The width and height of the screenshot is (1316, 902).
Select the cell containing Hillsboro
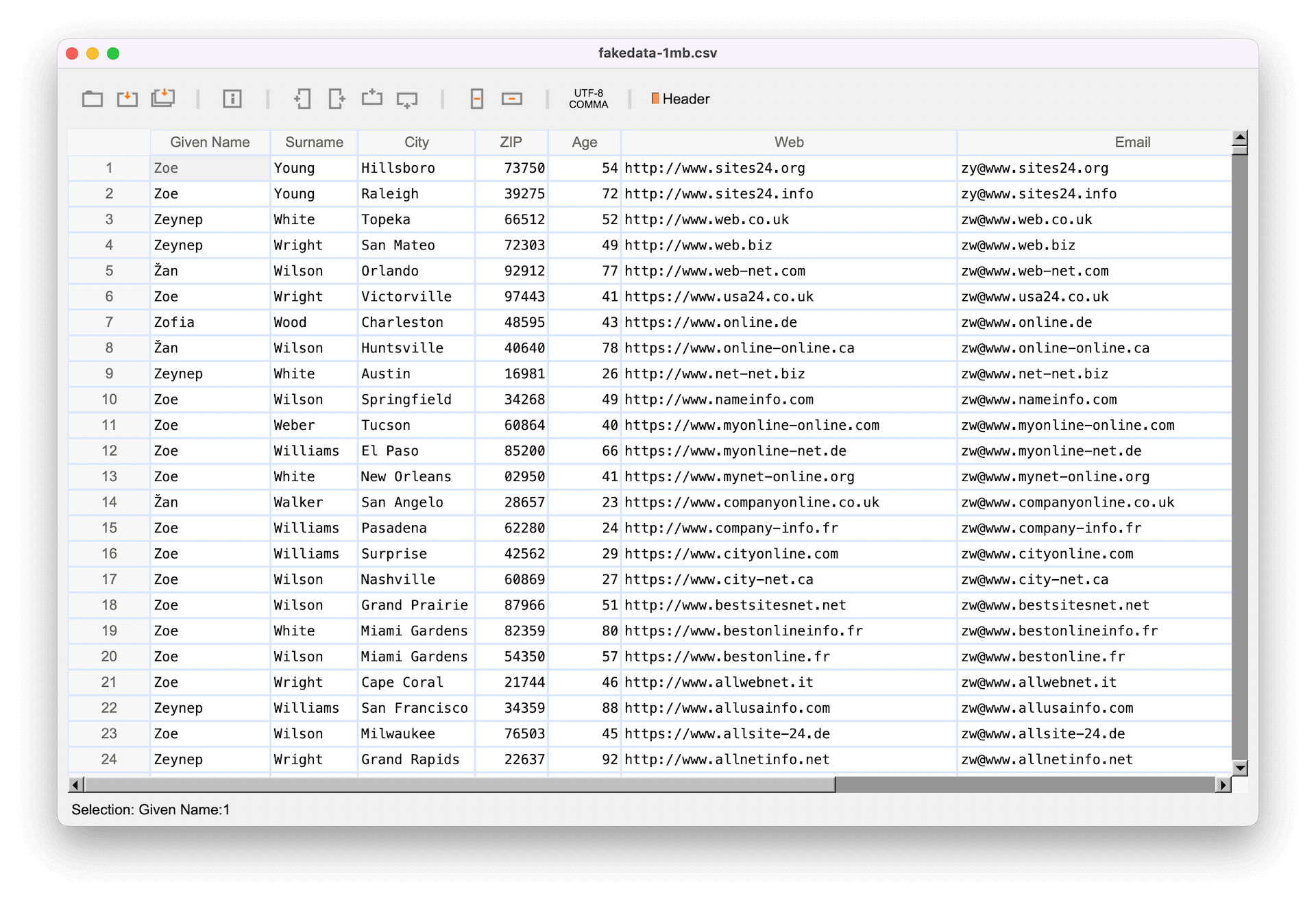click(398, 168)
